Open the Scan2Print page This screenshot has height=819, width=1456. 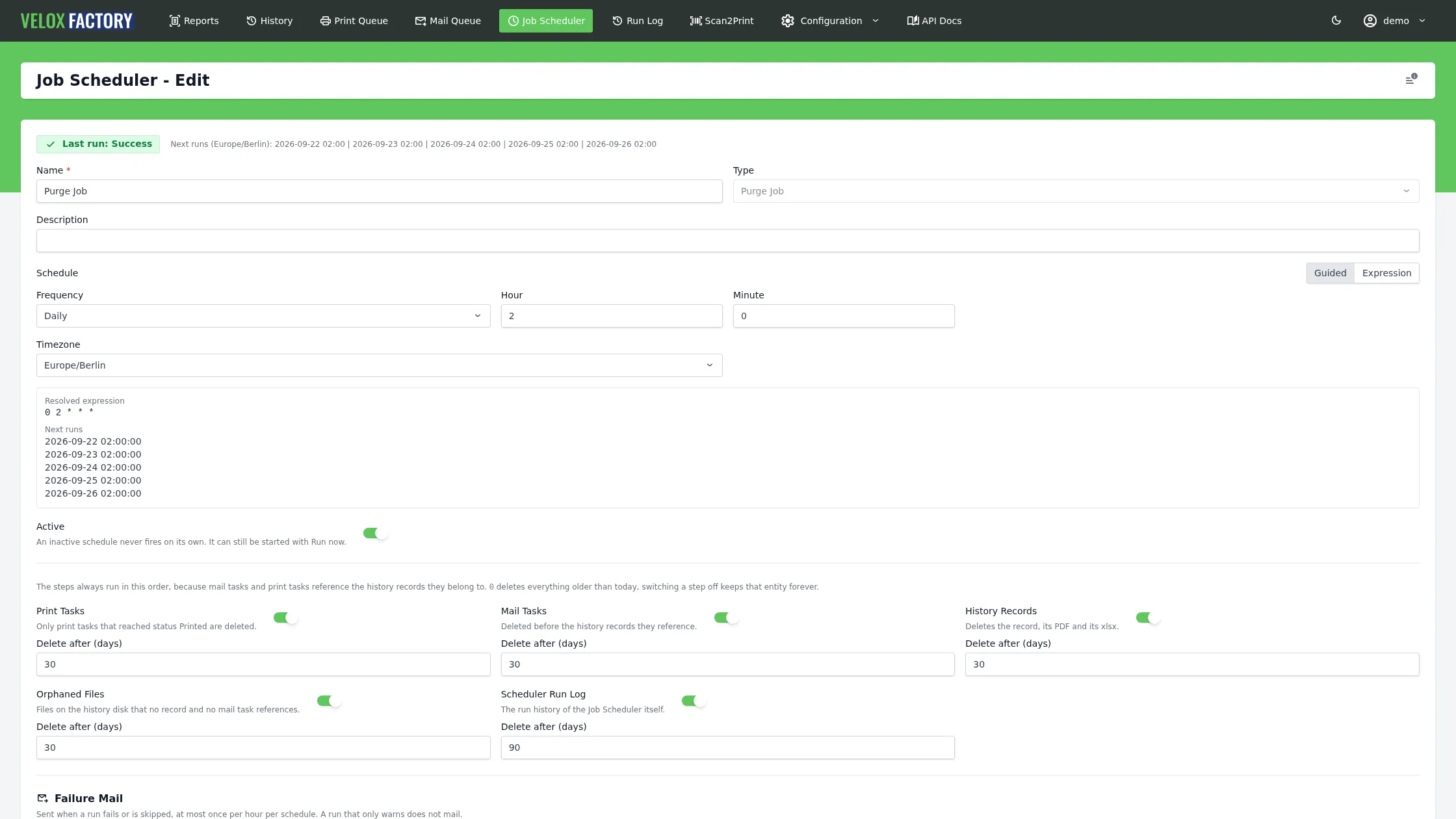pyautogui.click(x=721, y=21)
